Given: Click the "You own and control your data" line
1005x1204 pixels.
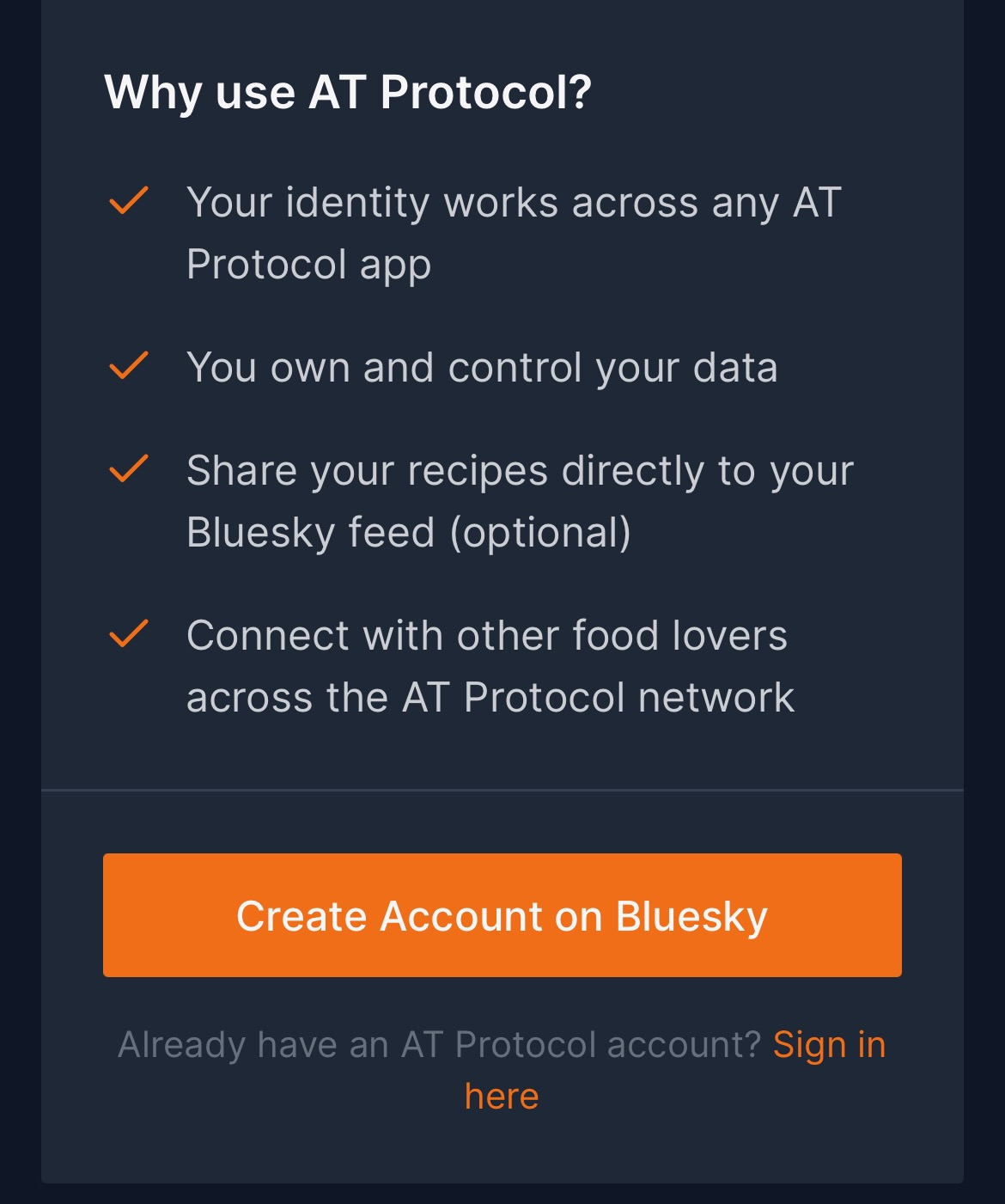Looking at the screenshot, I should point(482,369).
